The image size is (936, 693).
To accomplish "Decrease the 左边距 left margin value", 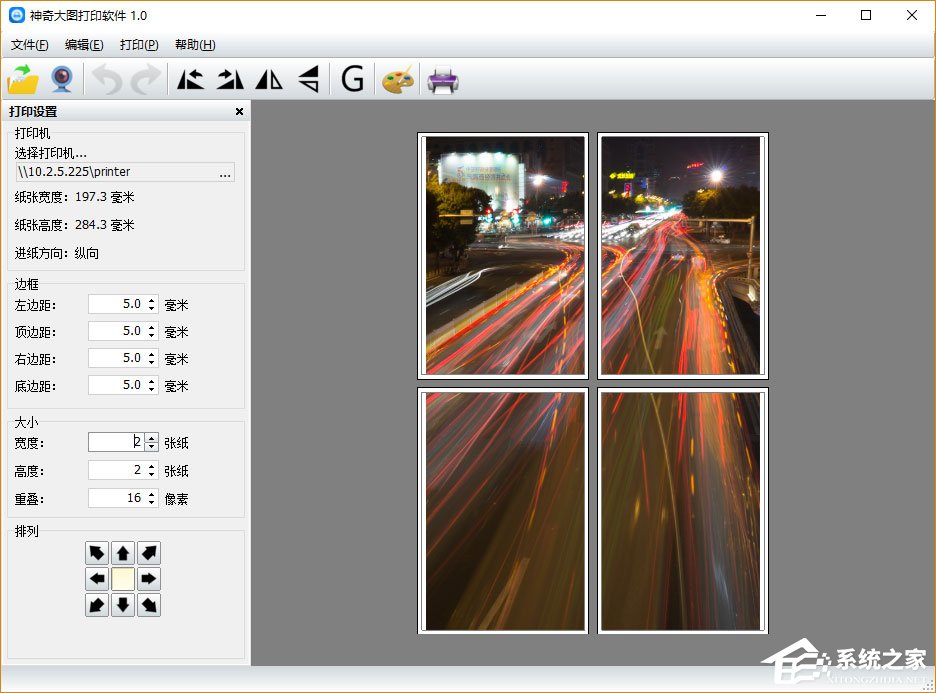I will (x=152, y=309).
